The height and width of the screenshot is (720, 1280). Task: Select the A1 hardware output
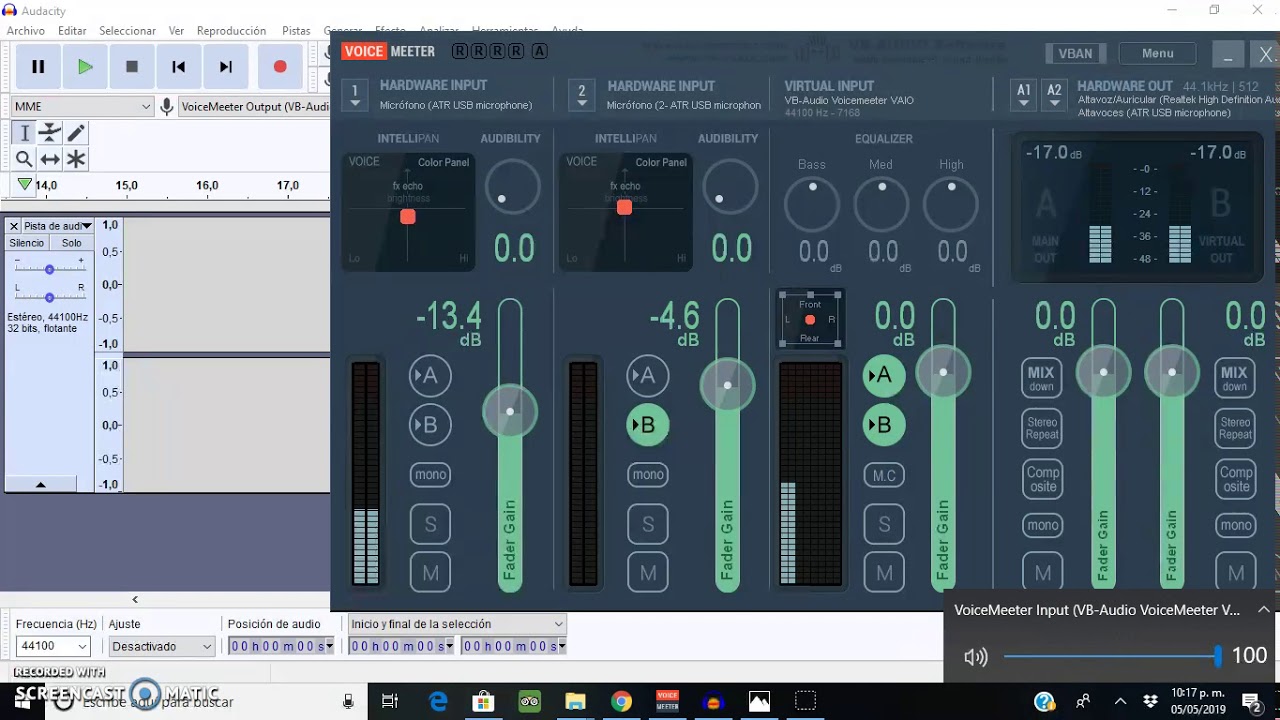point(1024,95)
